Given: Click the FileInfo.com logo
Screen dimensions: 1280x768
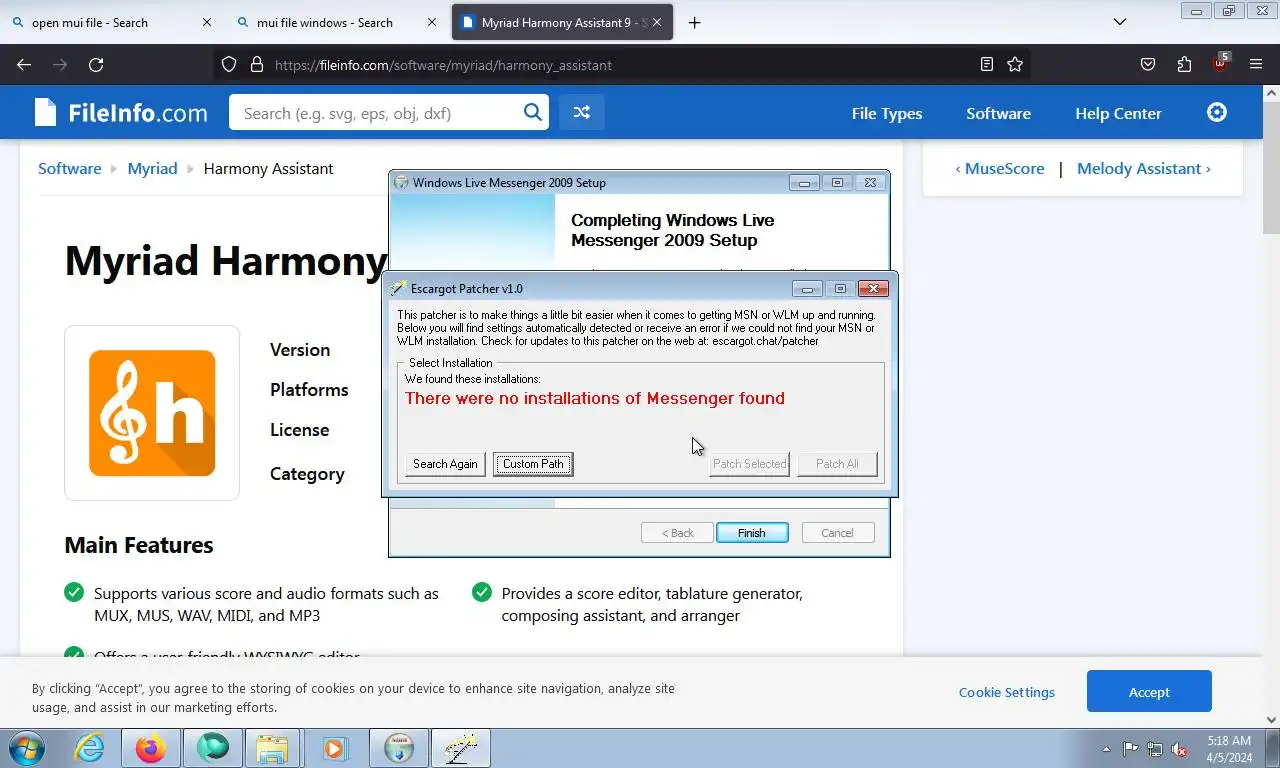Looking at the screenshot, I should click(121, 113).
